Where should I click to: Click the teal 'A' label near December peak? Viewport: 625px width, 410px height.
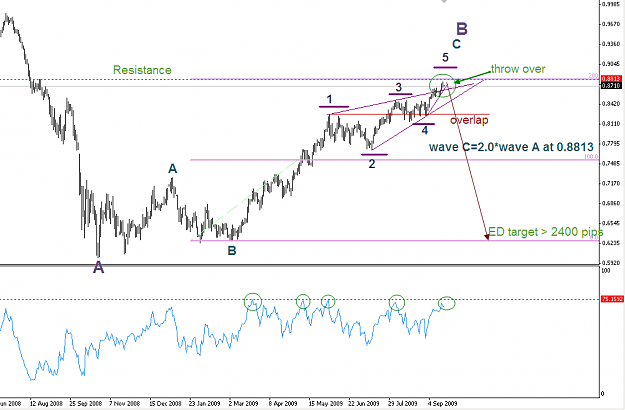[172, 169]
